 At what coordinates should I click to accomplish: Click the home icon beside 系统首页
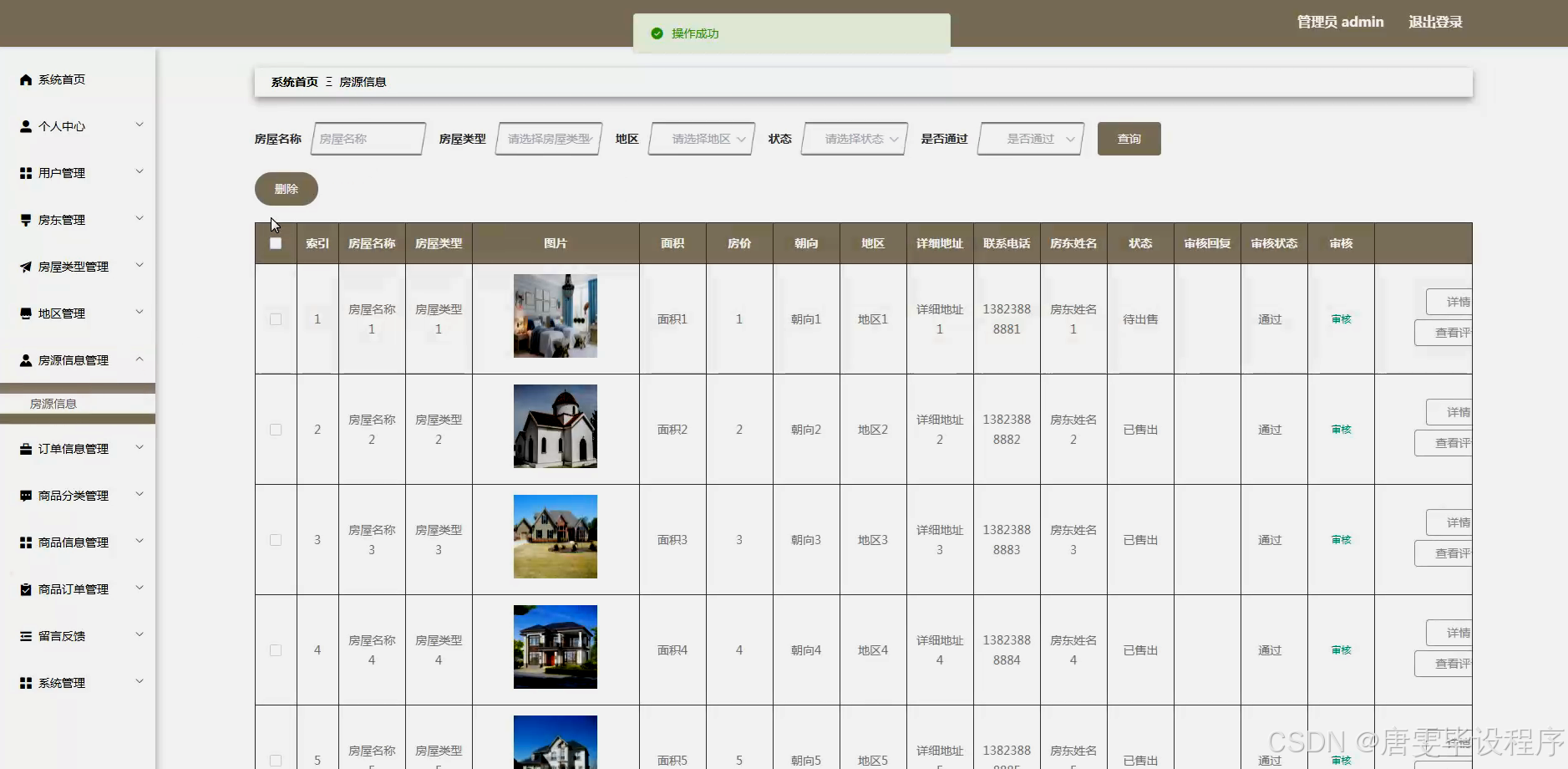point(26,79)
